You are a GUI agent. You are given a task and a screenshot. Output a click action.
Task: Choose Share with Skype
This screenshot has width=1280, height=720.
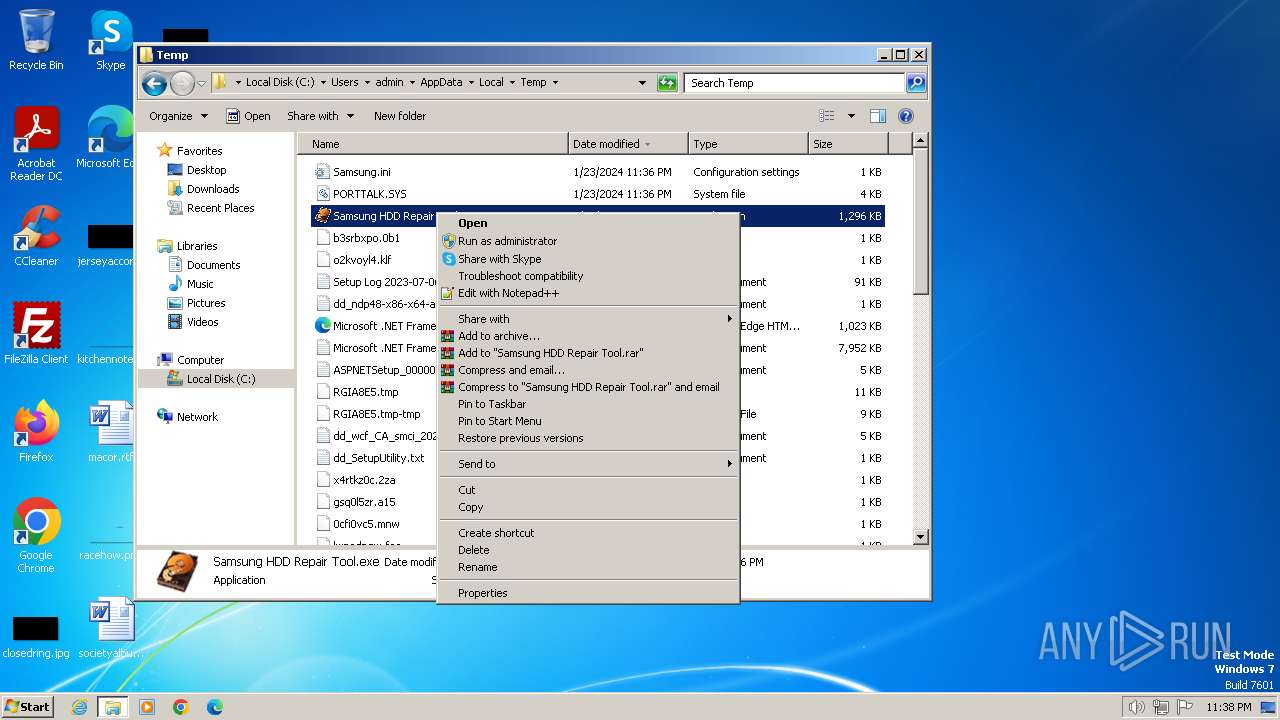(x=588, y=259)
